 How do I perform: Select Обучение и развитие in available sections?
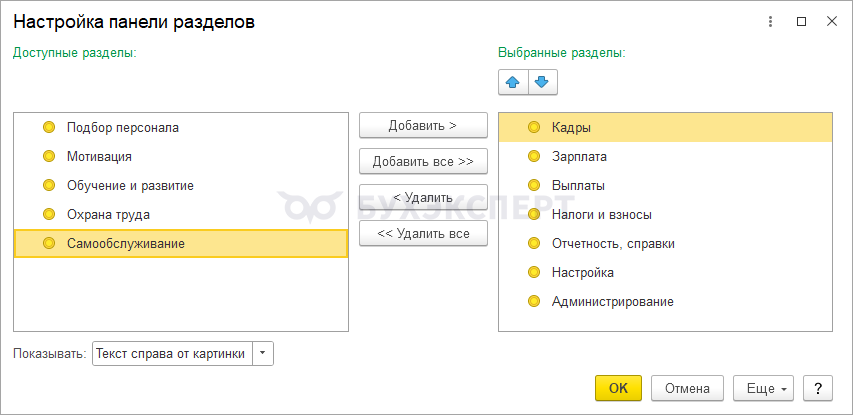[130, 185]
